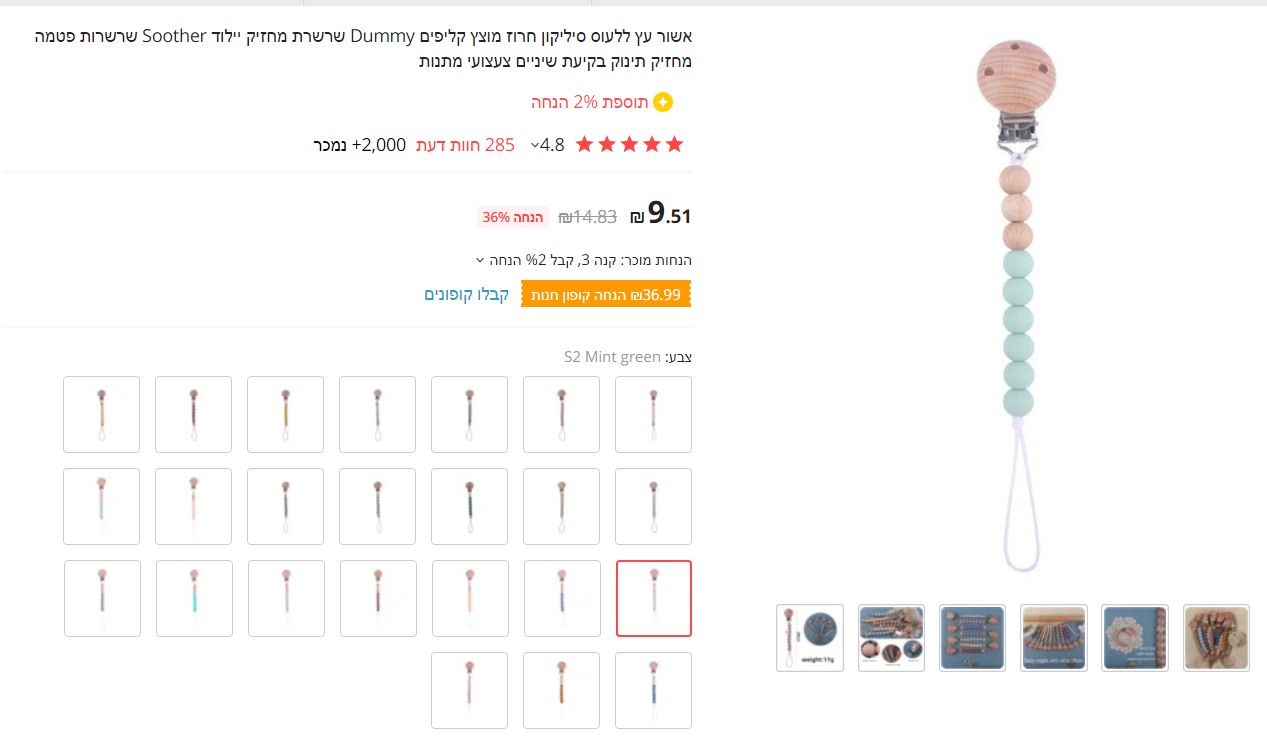Choose the light blue bead variant in second row
Image resolution: width=1267 pixels, height=752 pixels.
point(102,506)
